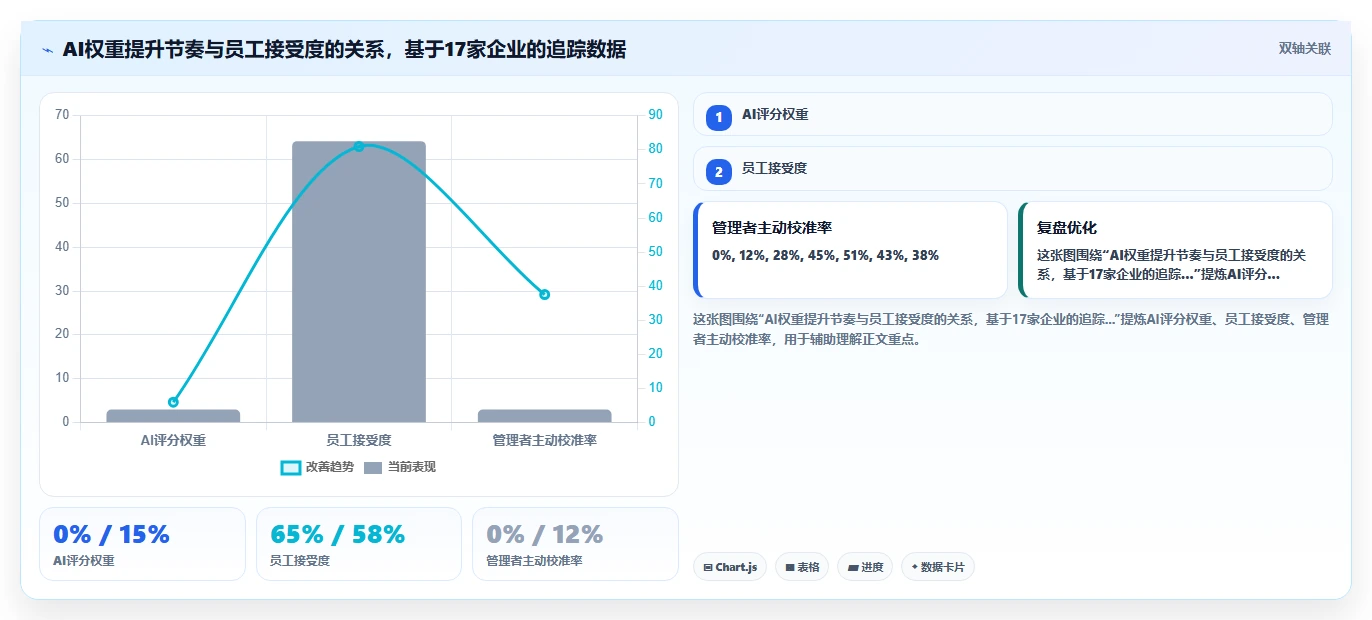Select the 数据卡片 tag chip

pos(937,567)
